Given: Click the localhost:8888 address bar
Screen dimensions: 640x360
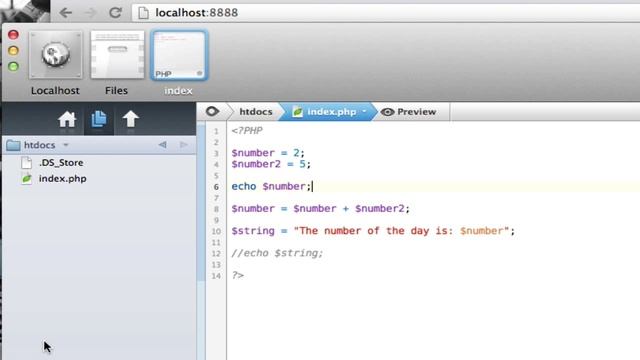Looking at the screenshot, I should (385, 13).
